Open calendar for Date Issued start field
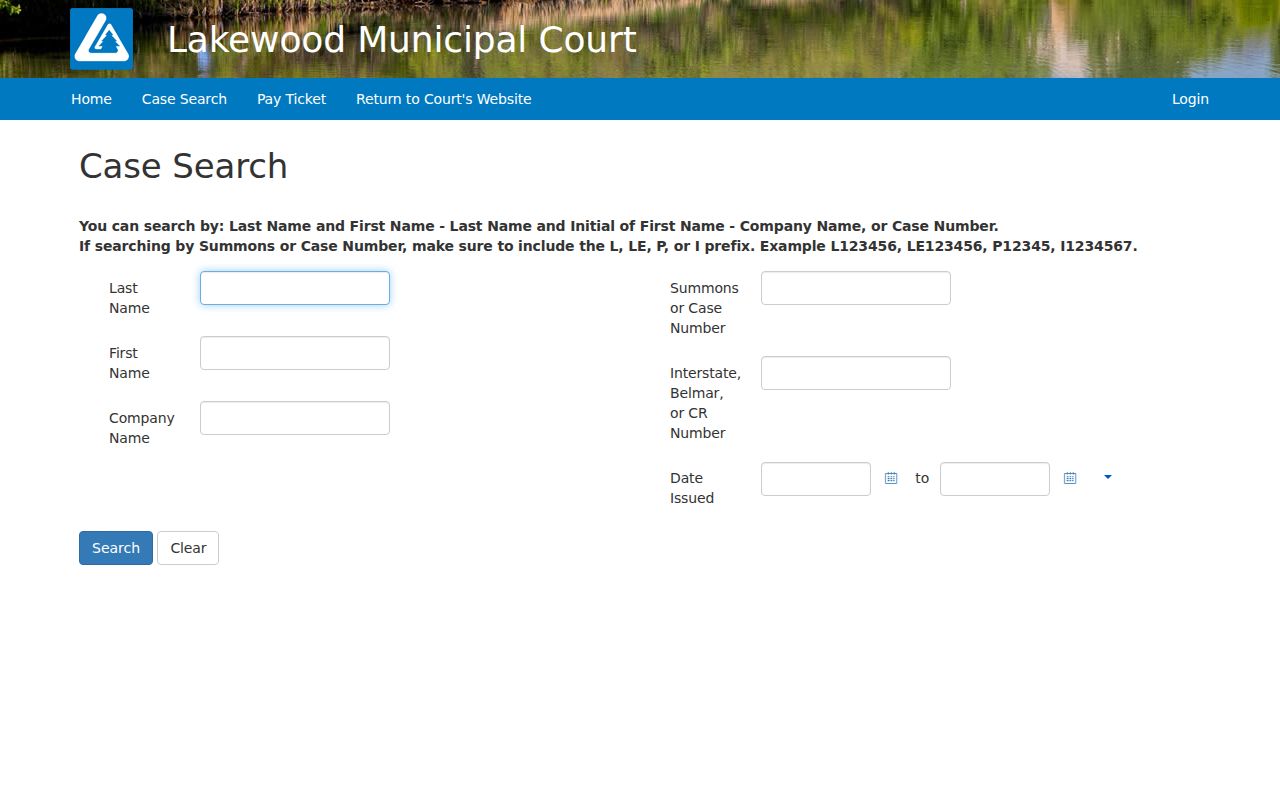Screen dimensions: 1280x800 891,479
